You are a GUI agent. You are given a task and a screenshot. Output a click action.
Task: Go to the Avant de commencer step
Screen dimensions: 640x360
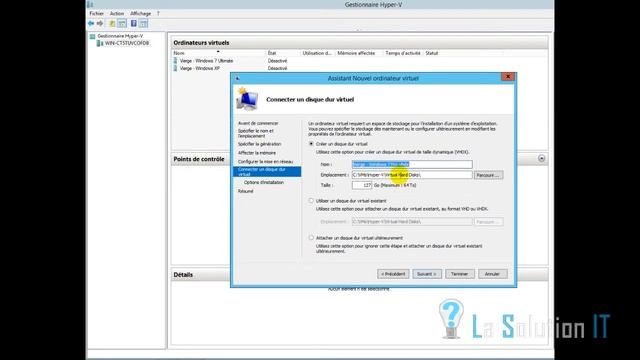click(x=258, y=123)
